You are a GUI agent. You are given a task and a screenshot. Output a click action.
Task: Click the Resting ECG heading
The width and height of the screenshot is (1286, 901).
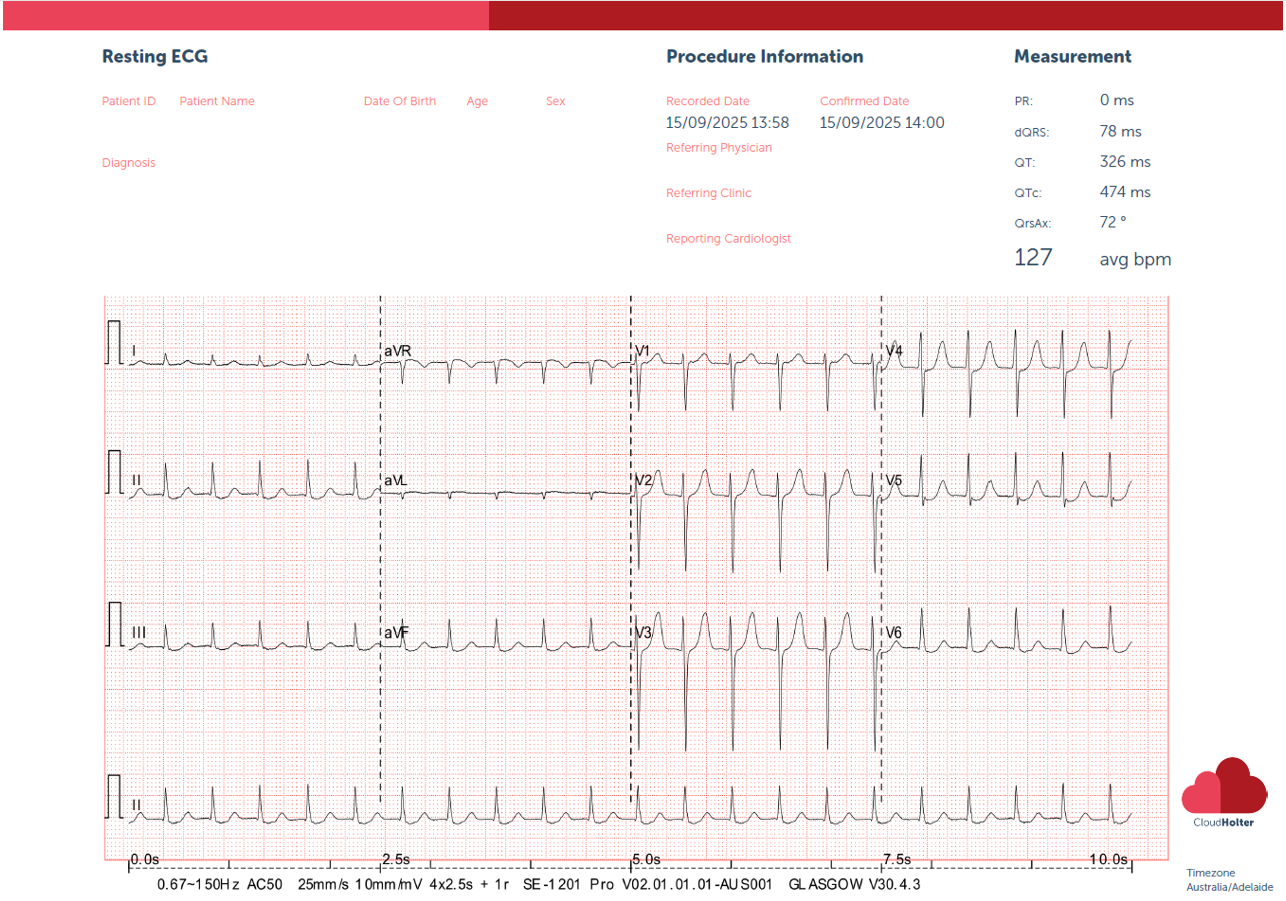coord(155,57)
